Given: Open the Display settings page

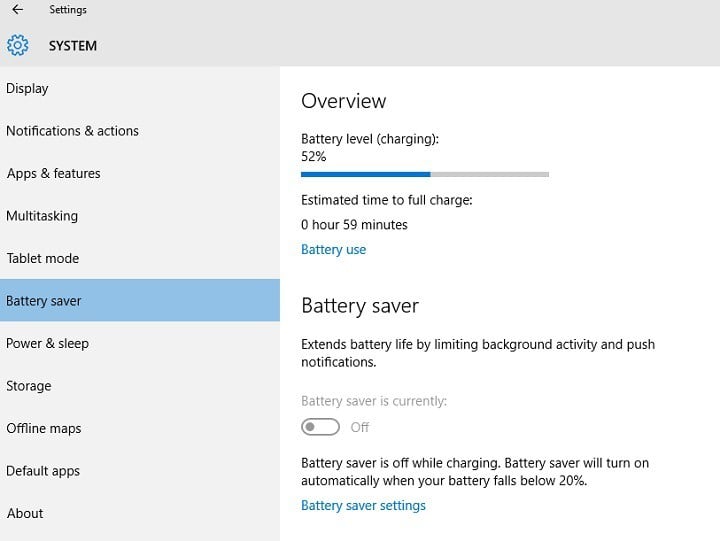Looking at the screenshot, I should tap(140, 88).
